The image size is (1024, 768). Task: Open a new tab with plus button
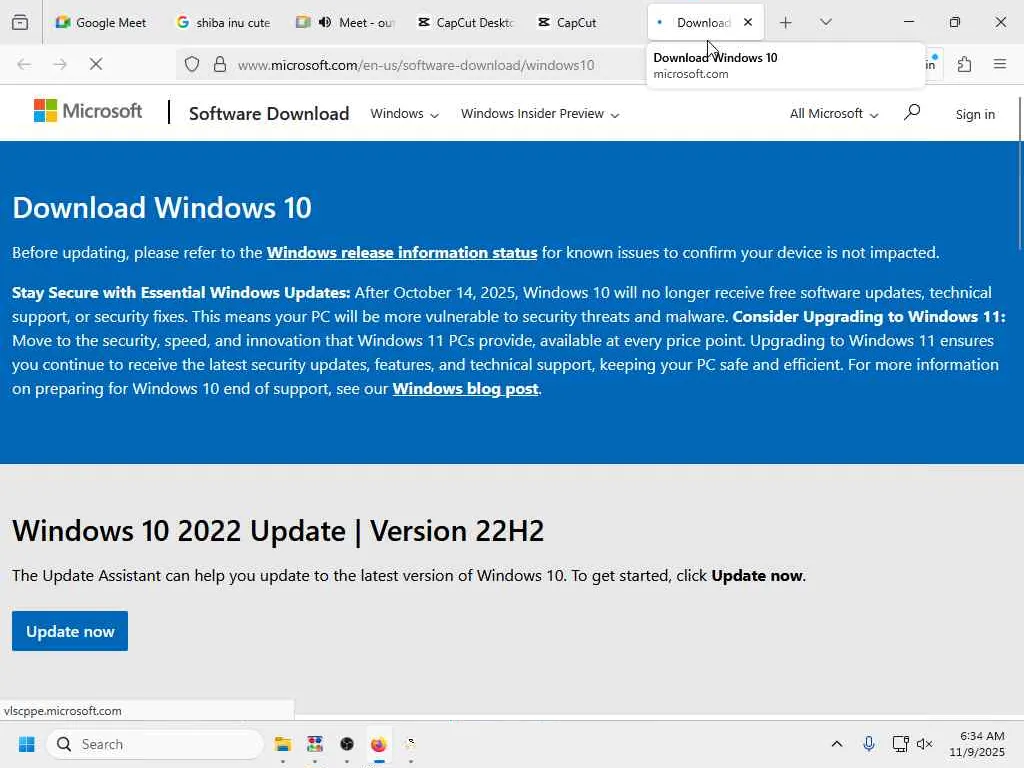[786, 22]
